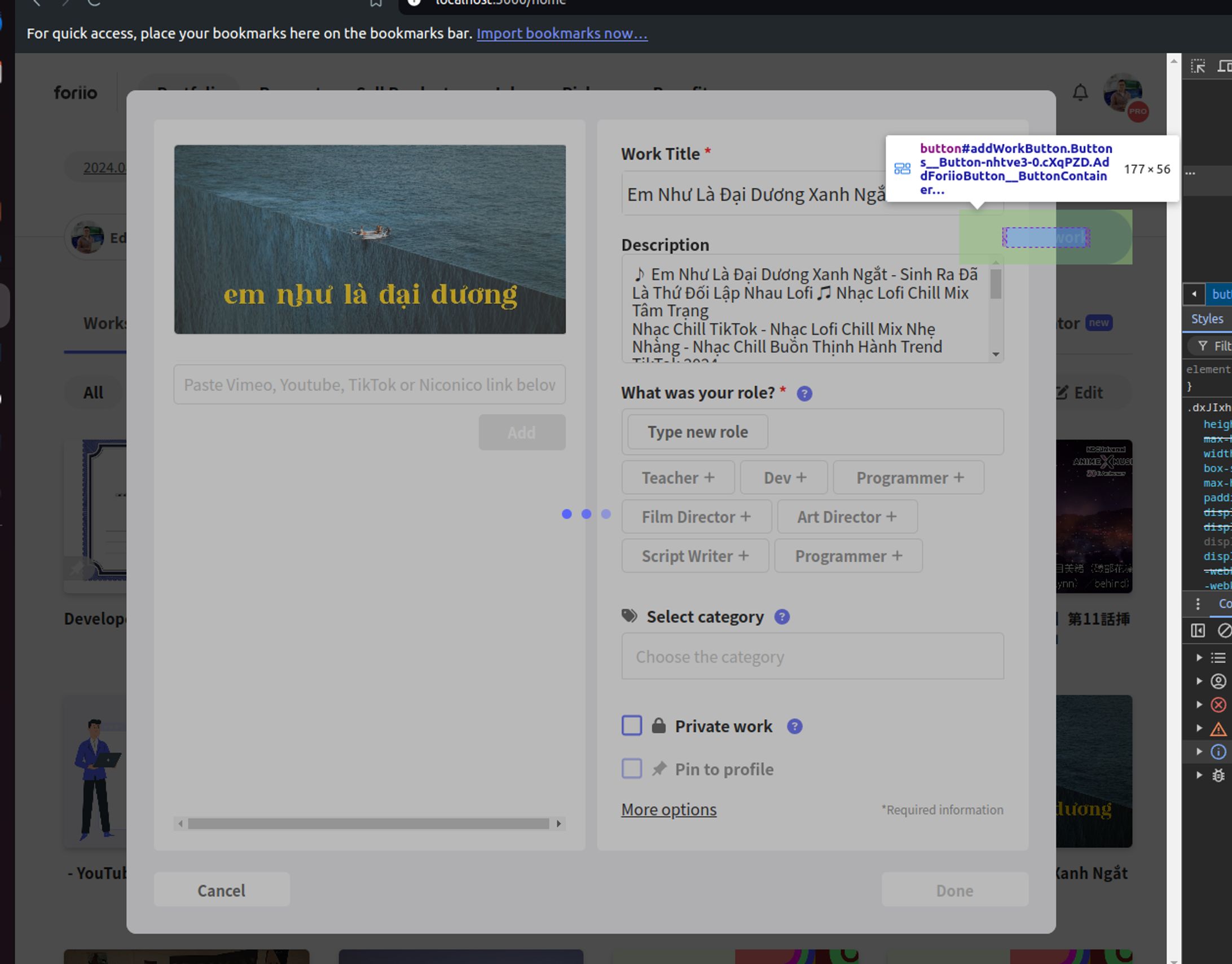Add the Programmer + chip beside Script Writer
Viewport: 1232px width, 964px height.
(x=848, y=556)
